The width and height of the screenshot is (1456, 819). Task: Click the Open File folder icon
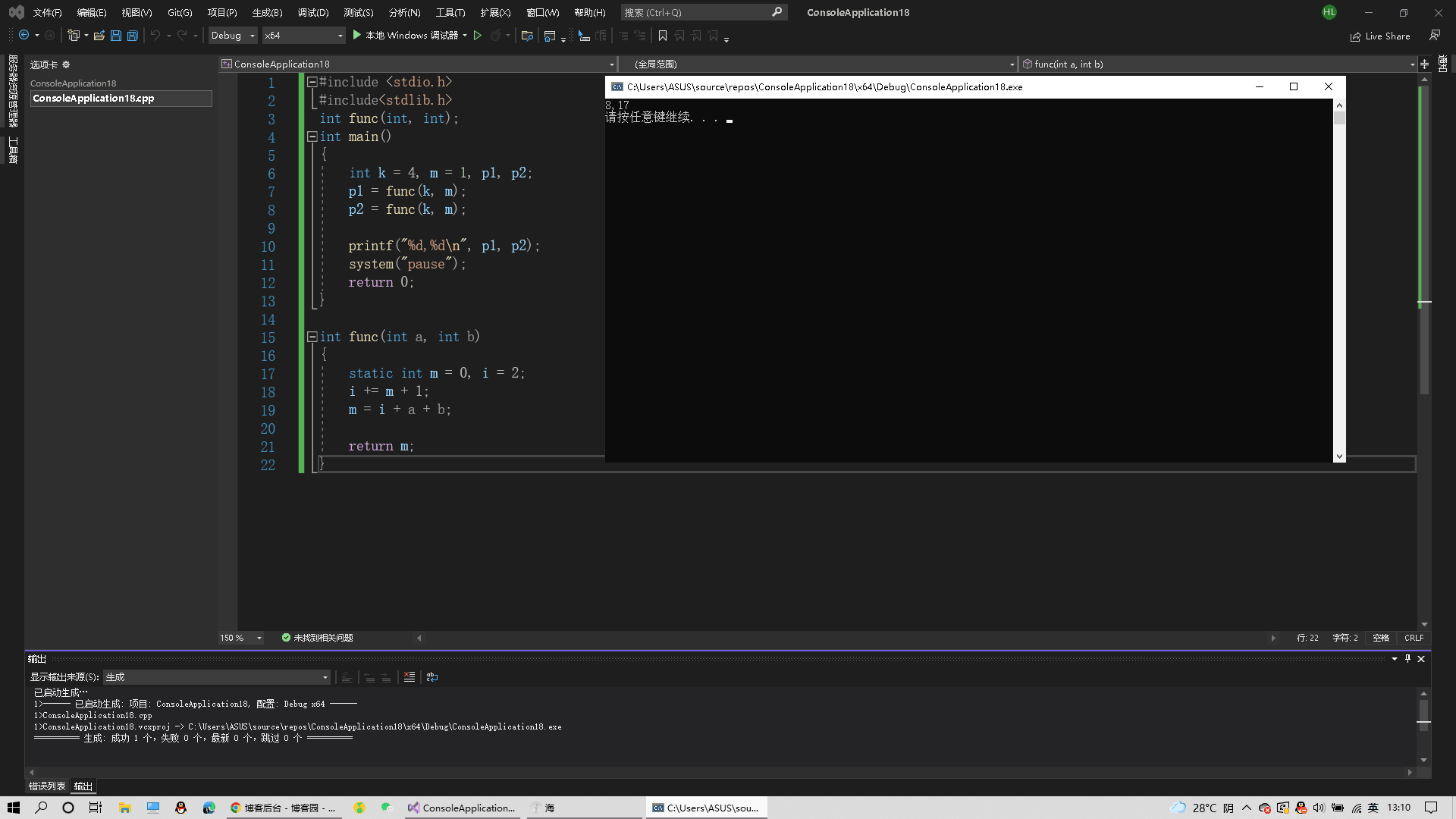[x=99, y=36]
